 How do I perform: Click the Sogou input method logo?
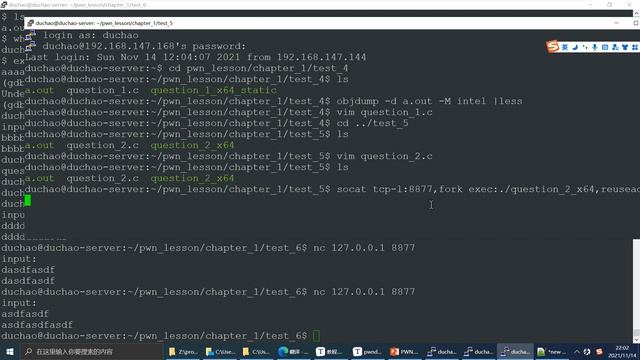pos(552,47)
